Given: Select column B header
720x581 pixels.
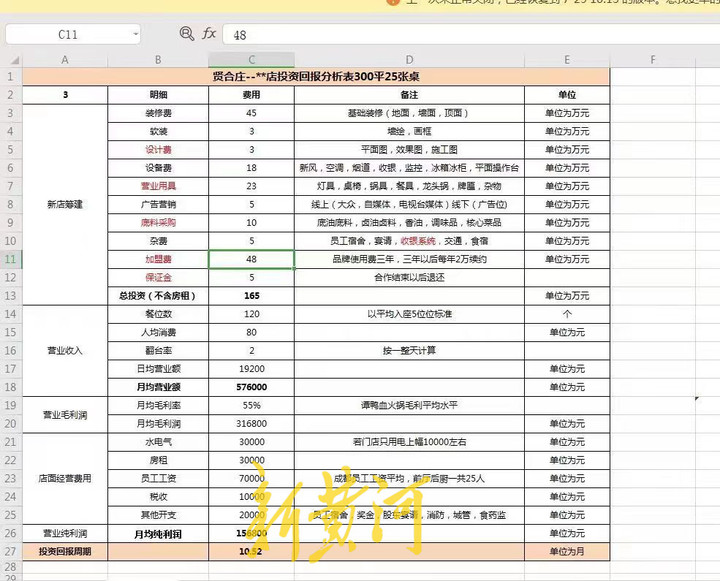Looking at the screenshot, I should click(x=158, y=60).
